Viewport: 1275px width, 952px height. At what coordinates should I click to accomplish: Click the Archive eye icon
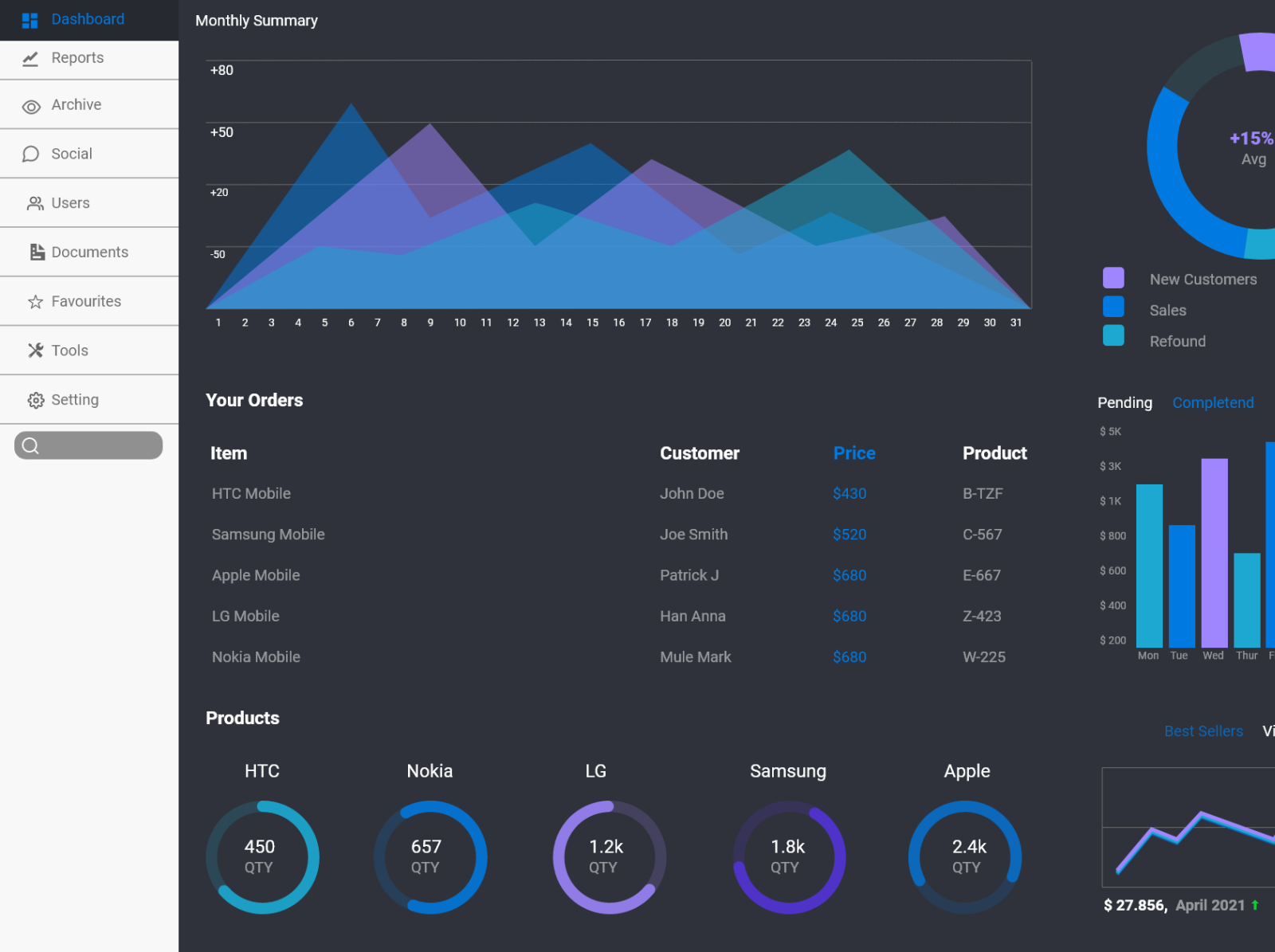(x=31, y=107)
